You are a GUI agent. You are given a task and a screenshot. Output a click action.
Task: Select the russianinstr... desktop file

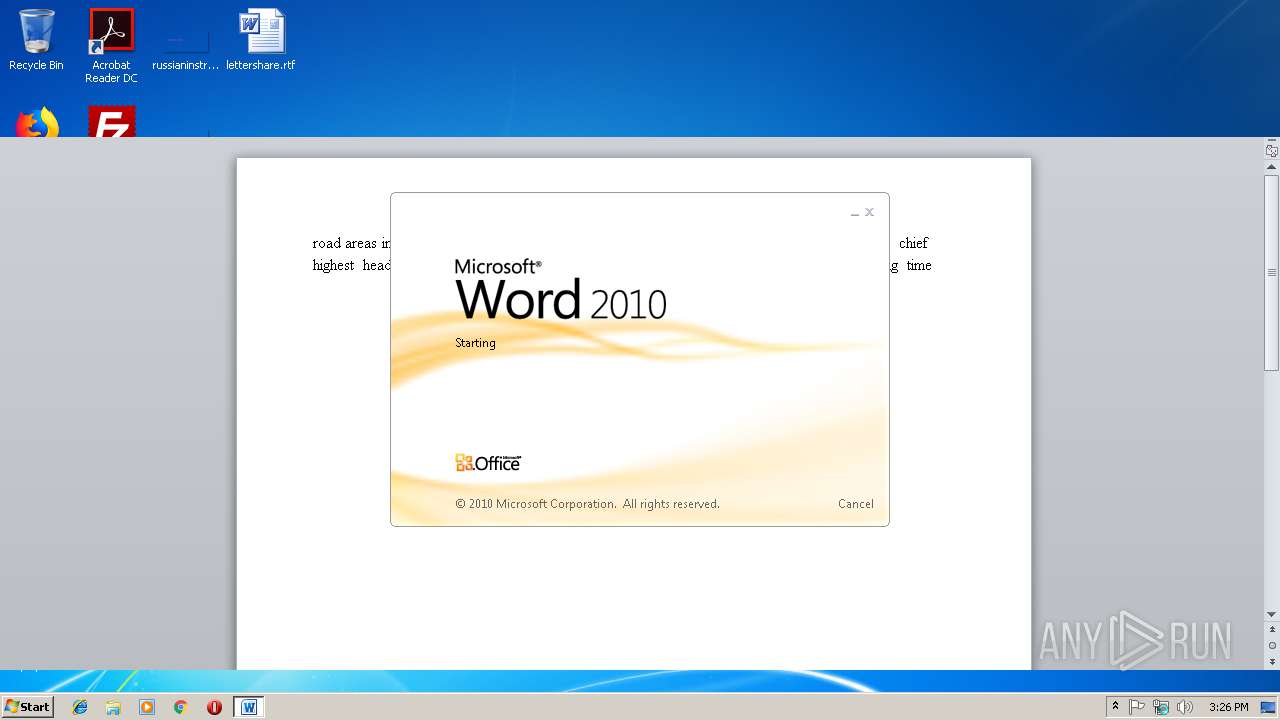186,46
